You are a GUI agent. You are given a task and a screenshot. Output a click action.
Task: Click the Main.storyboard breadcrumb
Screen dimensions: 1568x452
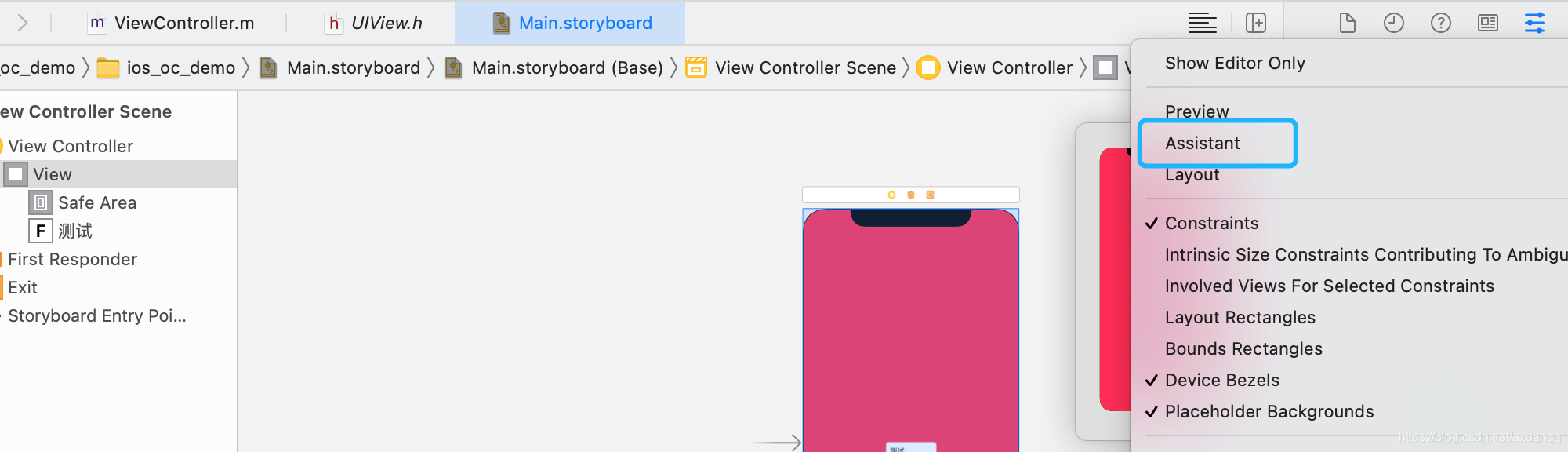pyautogui.click(x=340, y=68)
